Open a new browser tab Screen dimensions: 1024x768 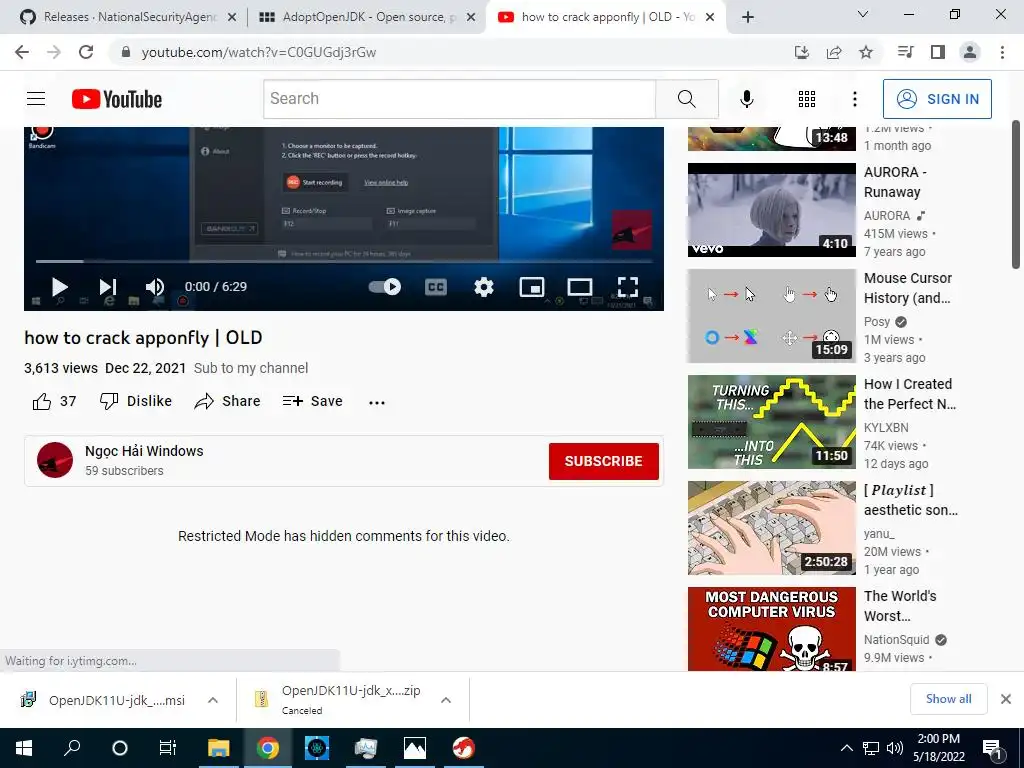click(748, 17)
